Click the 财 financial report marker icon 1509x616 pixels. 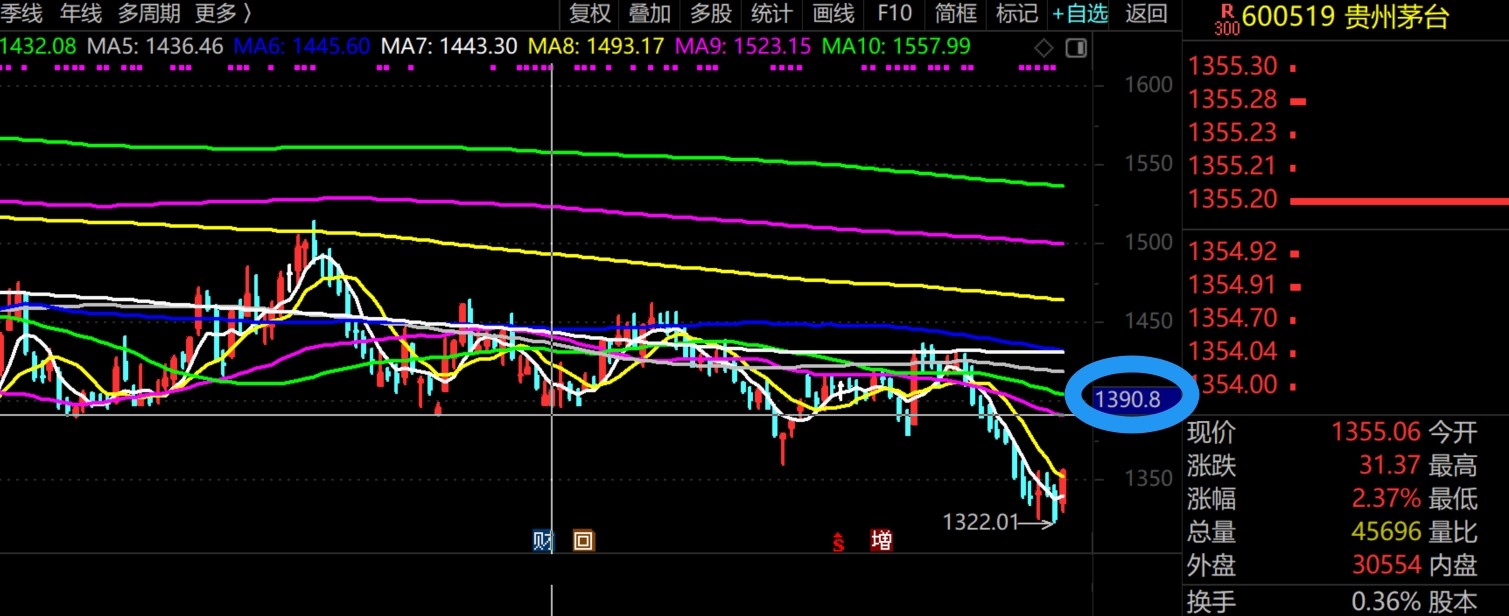pos(543,541)
